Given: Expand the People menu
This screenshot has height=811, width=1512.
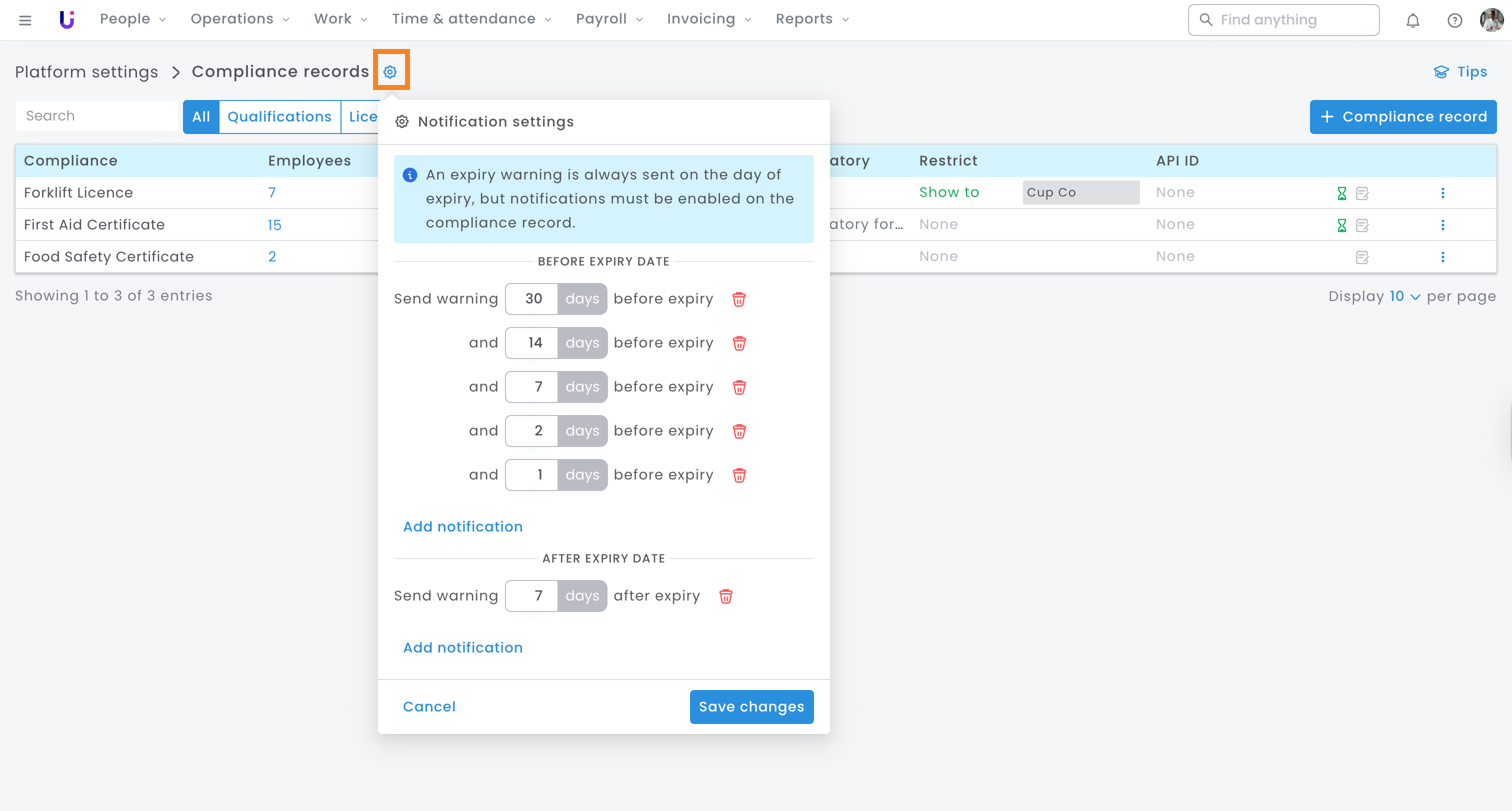Looking at the screenshot, I should (x=132, y=19).
